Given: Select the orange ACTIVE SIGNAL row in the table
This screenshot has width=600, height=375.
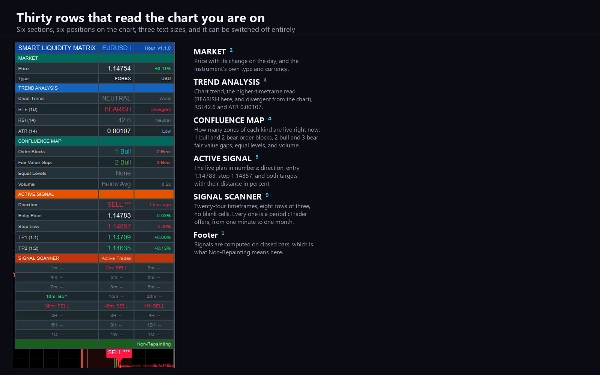Looking at the screenshot, I should [x=95, y=194].
